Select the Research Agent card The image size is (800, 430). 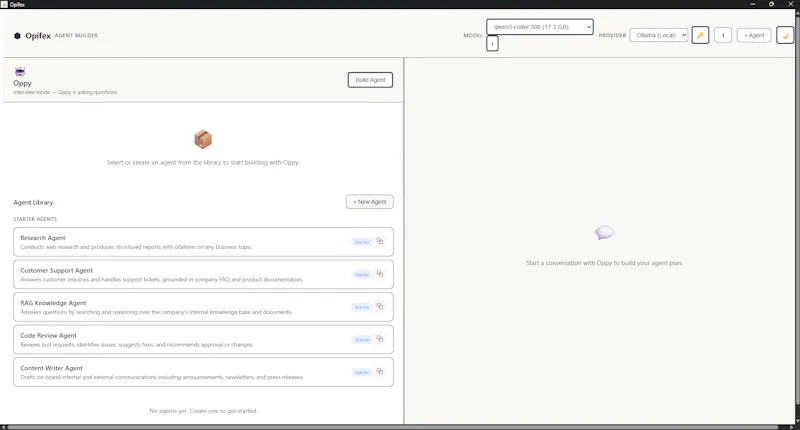click(203, 242)
